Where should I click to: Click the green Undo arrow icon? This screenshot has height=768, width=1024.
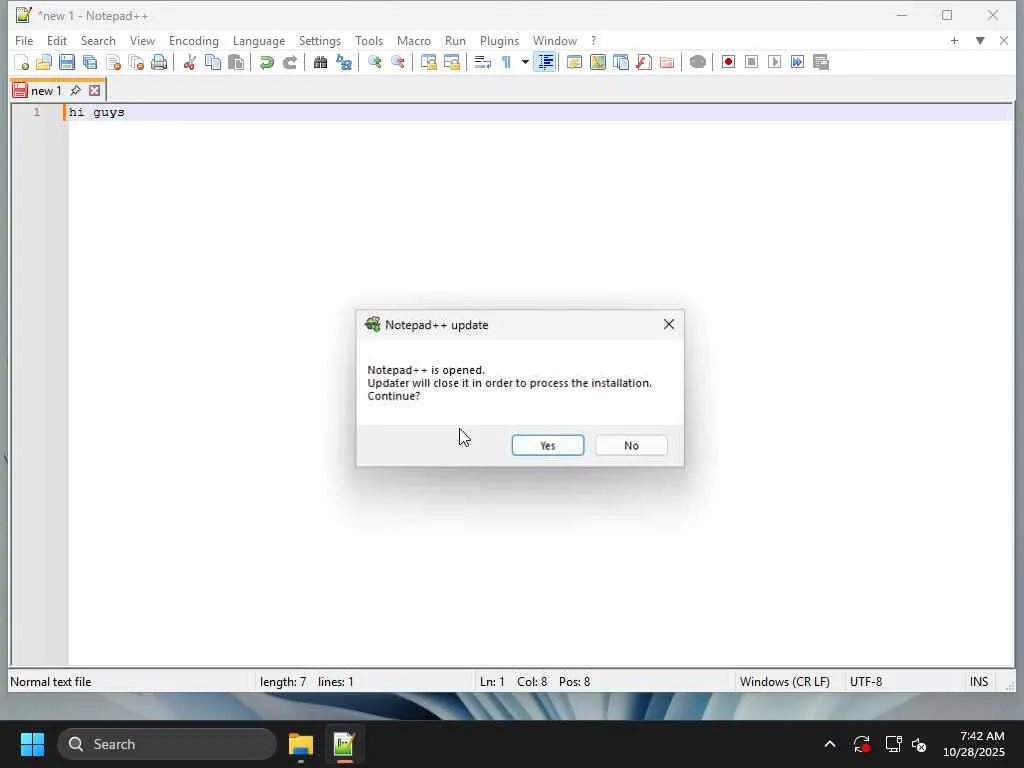(266, 62)
